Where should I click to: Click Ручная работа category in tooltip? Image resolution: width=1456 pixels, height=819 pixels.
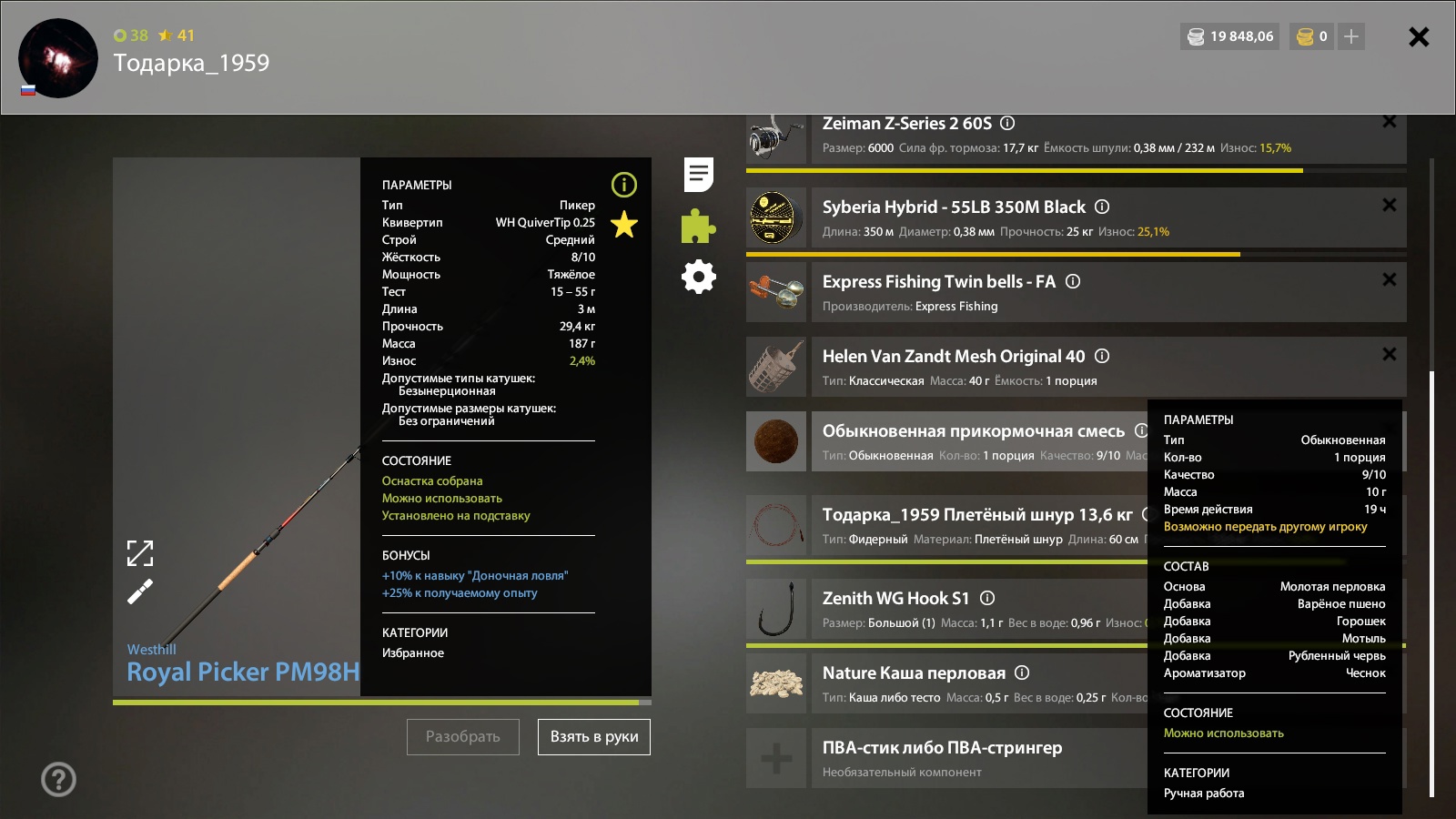(x=1204, y=793)
